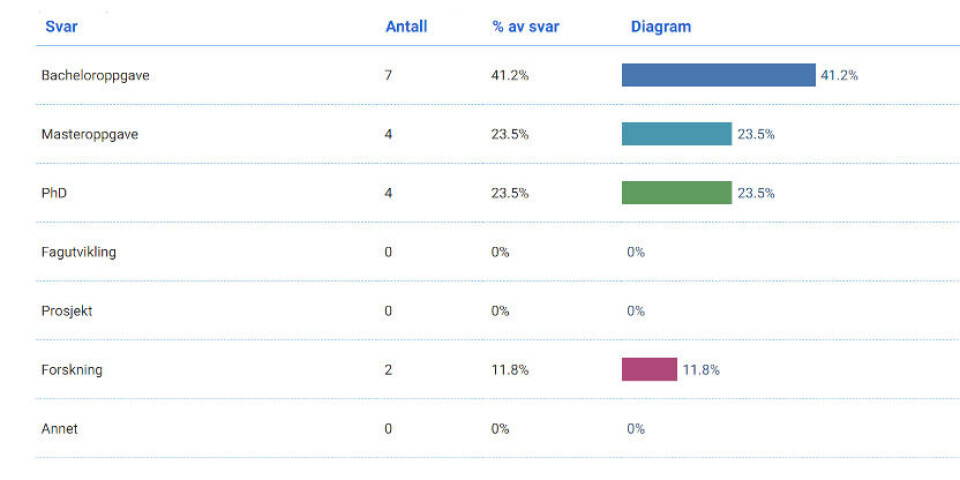The width and height of the screenshot is (960, 480).
Task: Click the PhD row label
Action: tap(54, 193)
